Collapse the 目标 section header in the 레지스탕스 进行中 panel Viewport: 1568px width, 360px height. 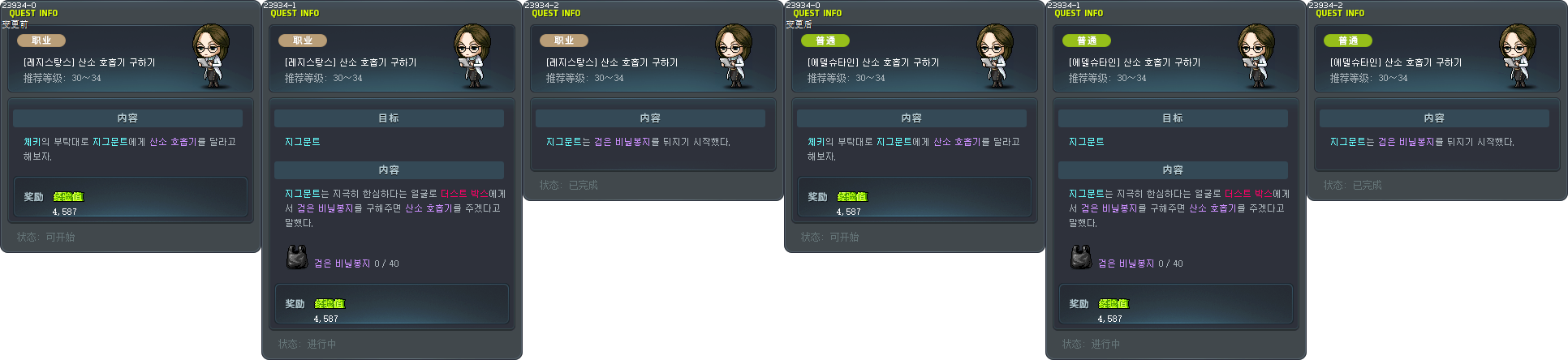pyautogui.click(x=389, y=118)
